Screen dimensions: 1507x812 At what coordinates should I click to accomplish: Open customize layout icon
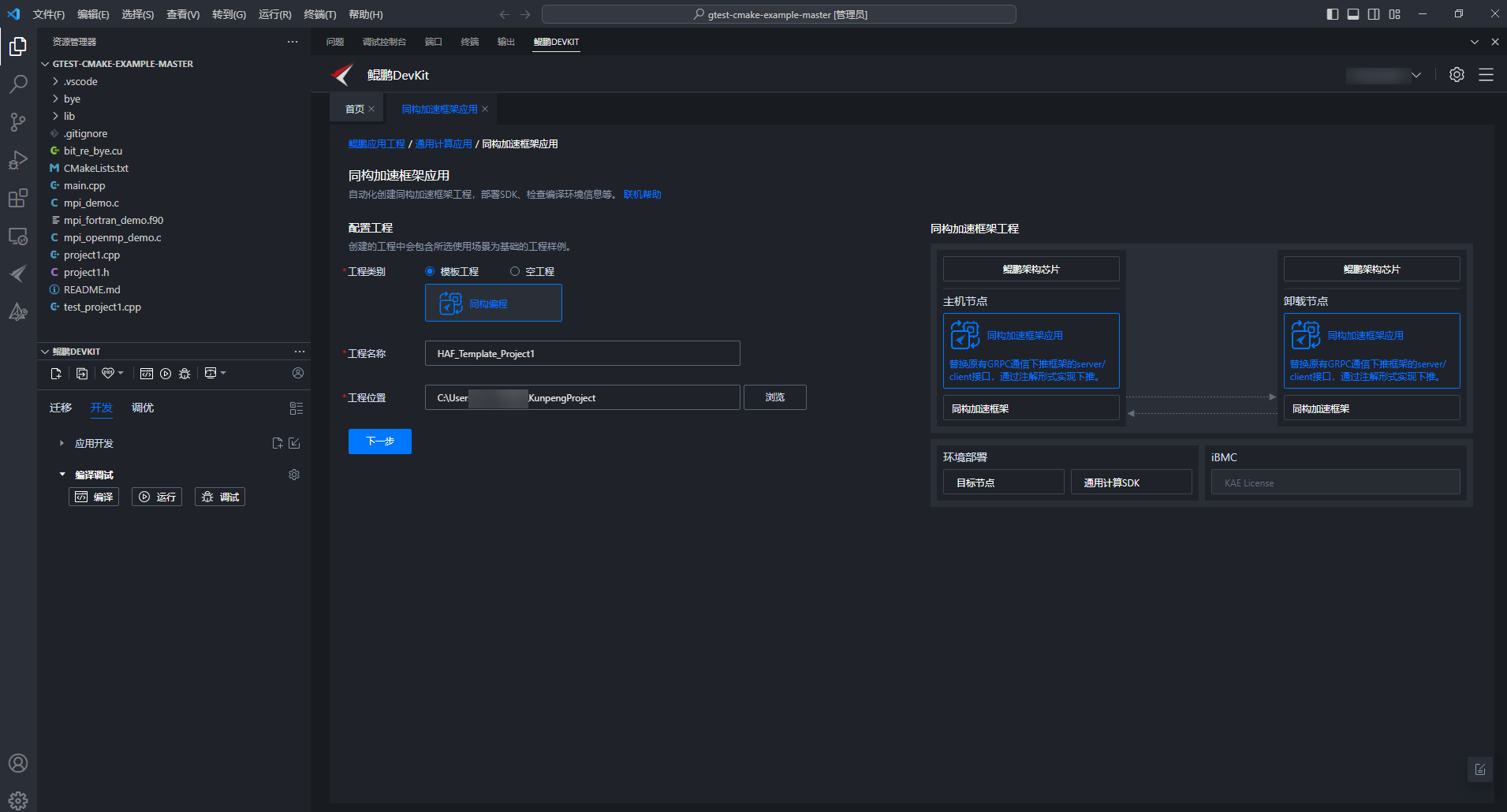click(x=1394, y=14)
